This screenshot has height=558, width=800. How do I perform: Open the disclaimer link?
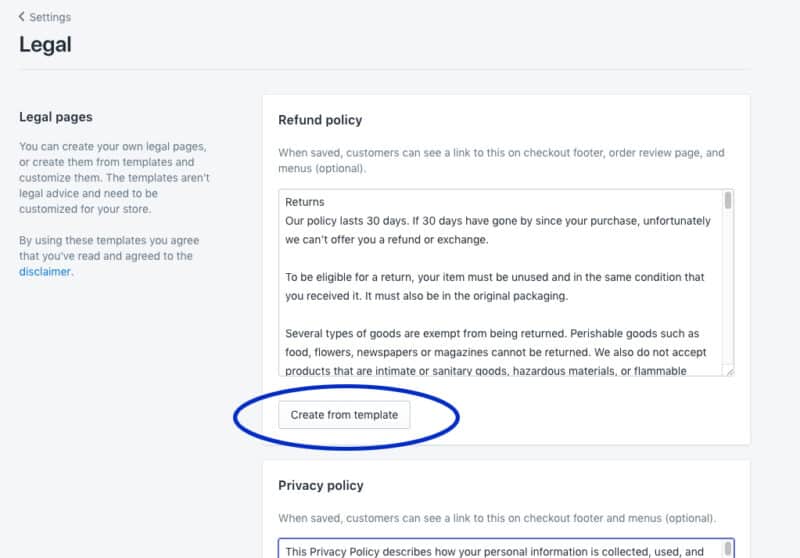click(x=45, y=272)
